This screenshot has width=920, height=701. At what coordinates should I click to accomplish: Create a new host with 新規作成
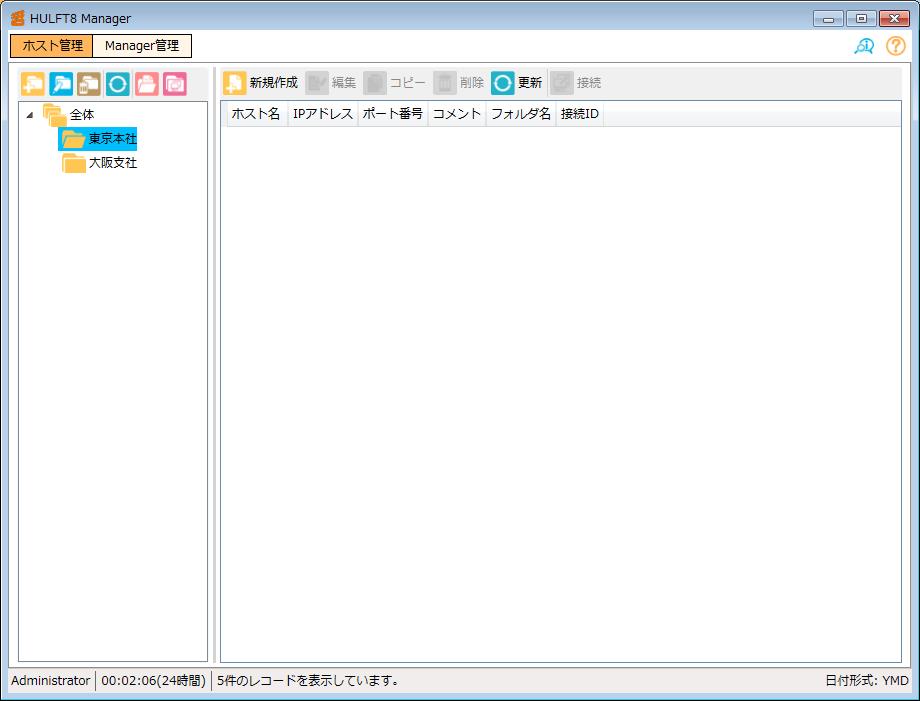(x=261, y=83)
